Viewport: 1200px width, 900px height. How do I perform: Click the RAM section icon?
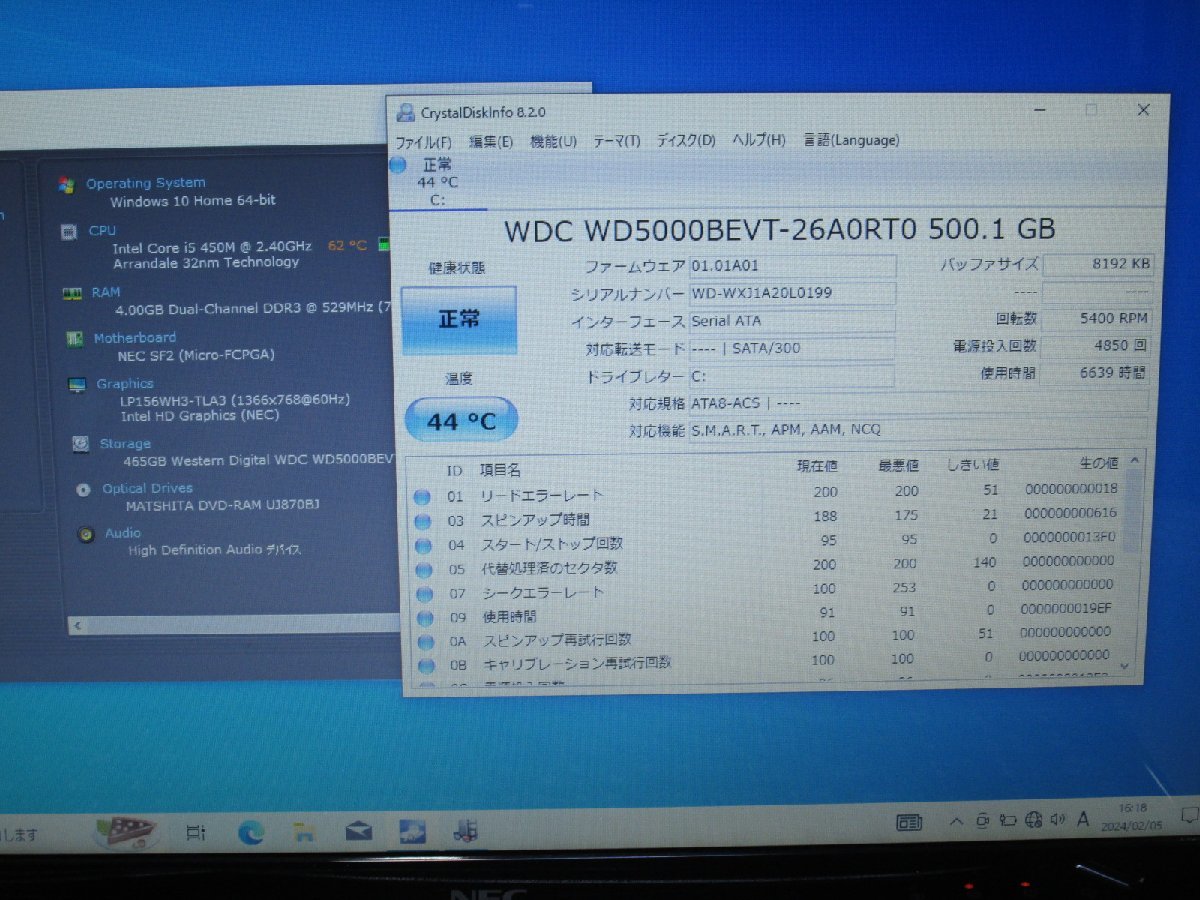[71, 291]
